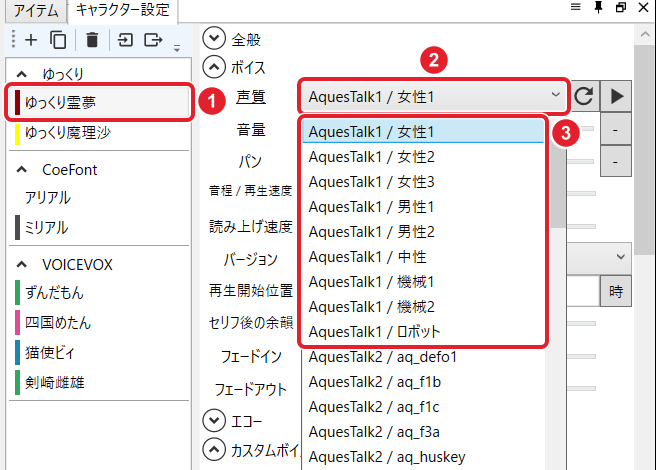Collapse the VOICEVOX group
This screenshot has width=656, height=470.
tap(22, 265)
